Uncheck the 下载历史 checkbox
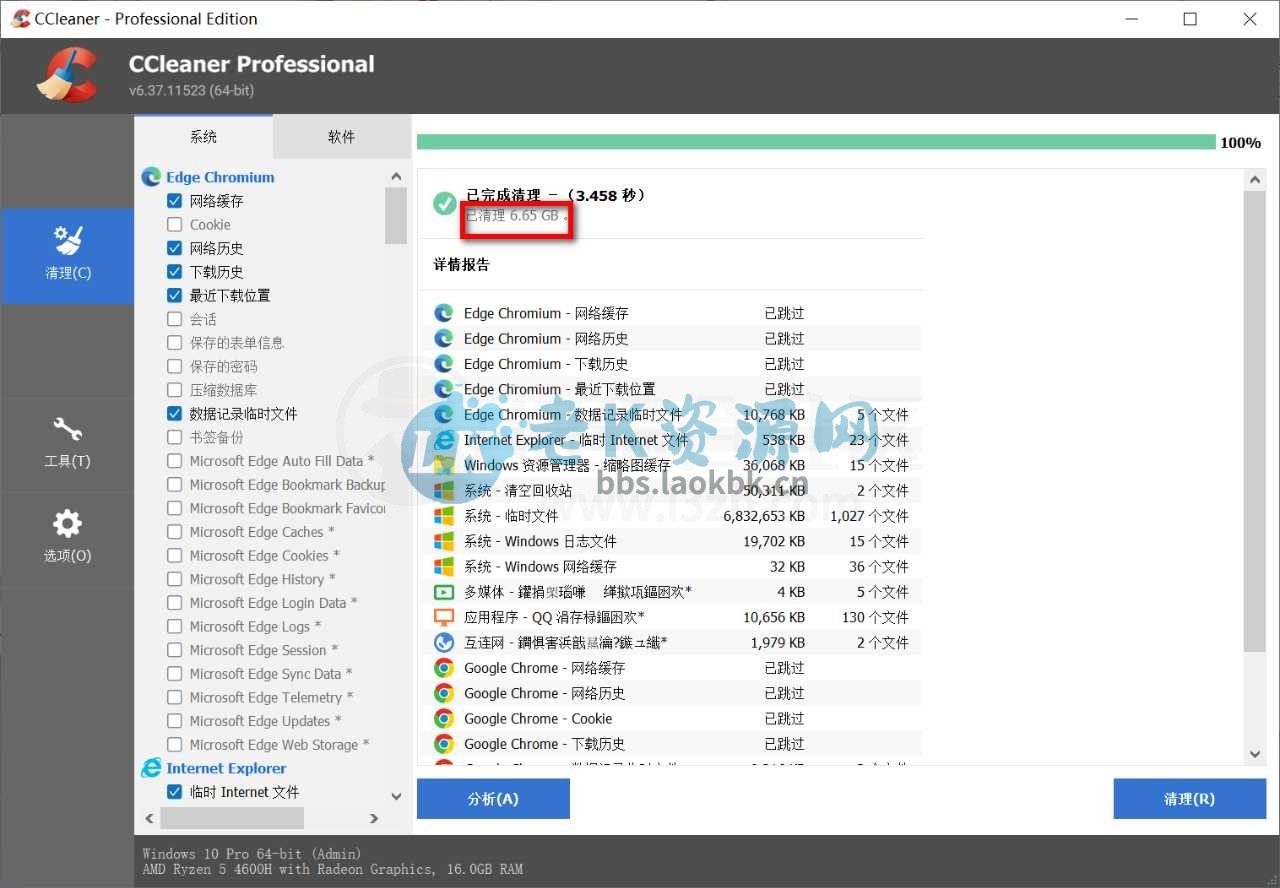The width and height of the screenshot is (1280, 888). [x=174, y=272]
